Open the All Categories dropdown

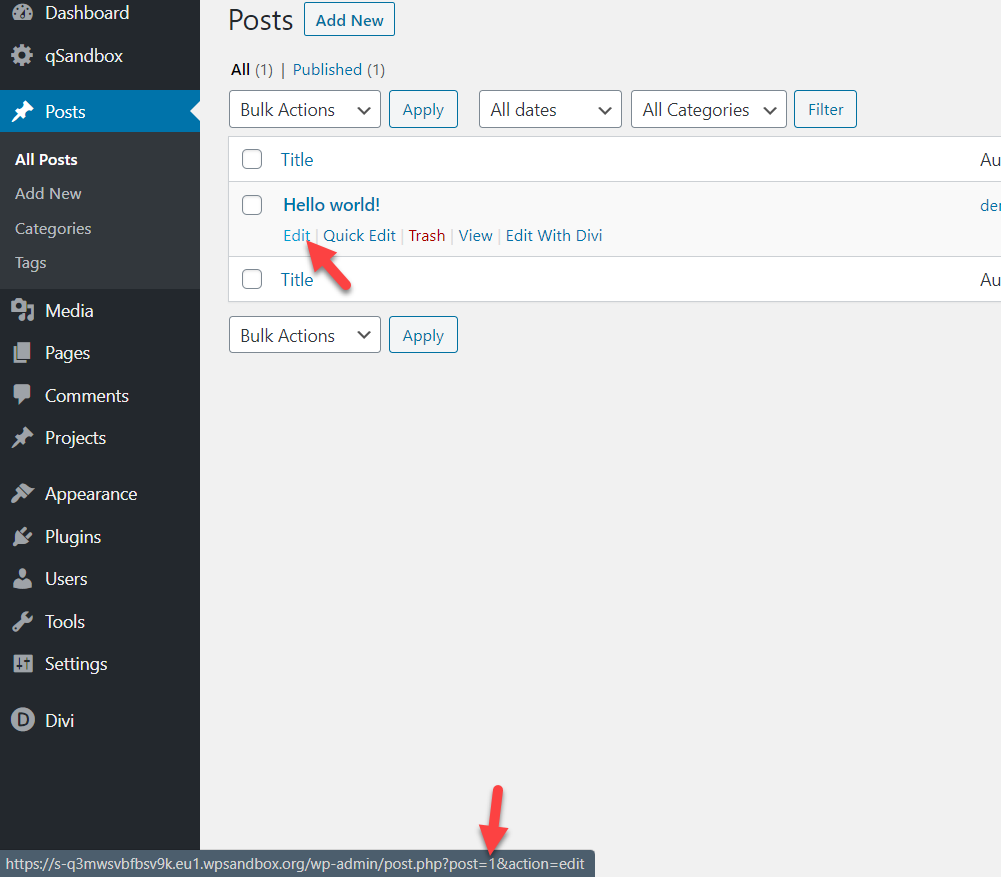click(x=709, y=109)
